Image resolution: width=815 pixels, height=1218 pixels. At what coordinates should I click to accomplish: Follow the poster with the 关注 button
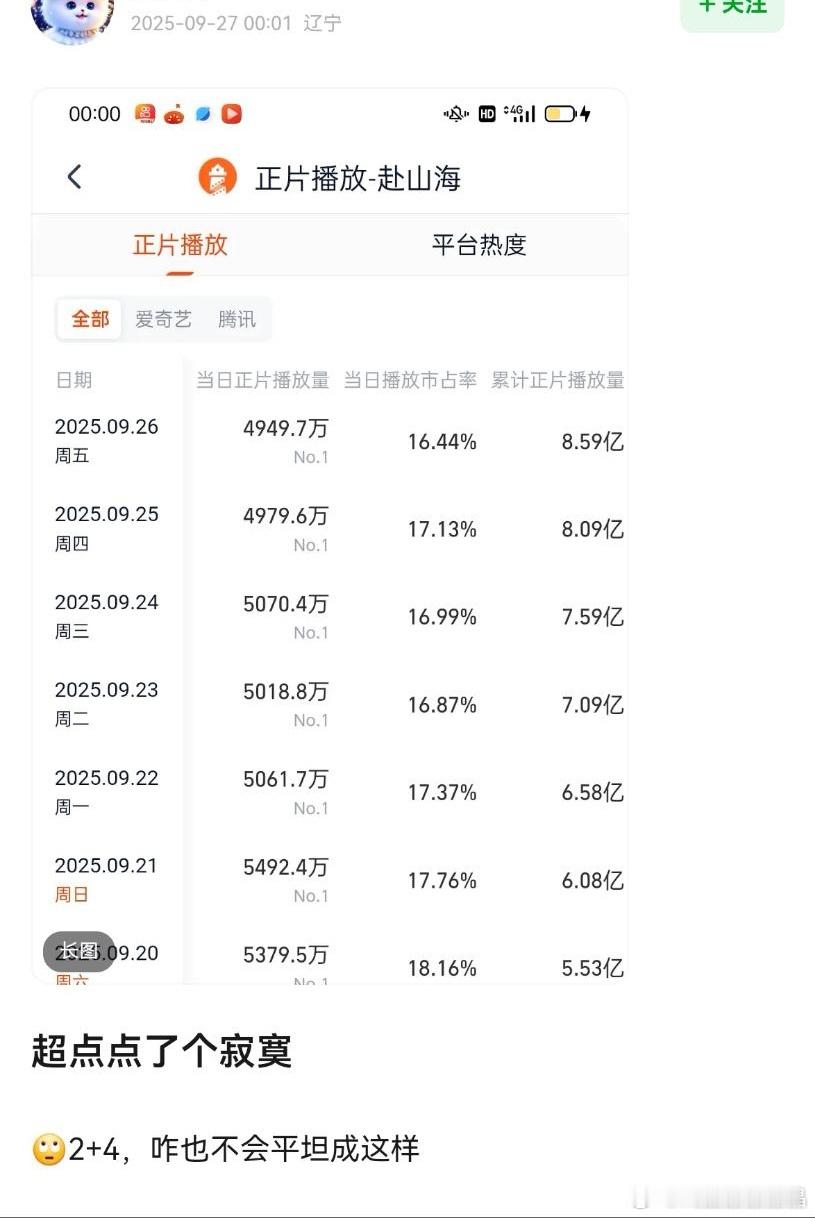click(733, 10)
